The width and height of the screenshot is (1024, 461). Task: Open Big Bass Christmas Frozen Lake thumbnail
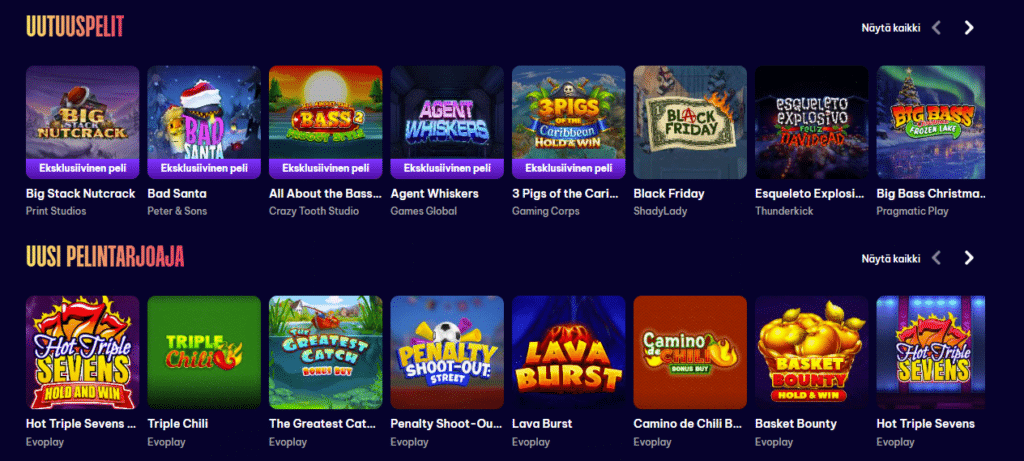point(931,122)
